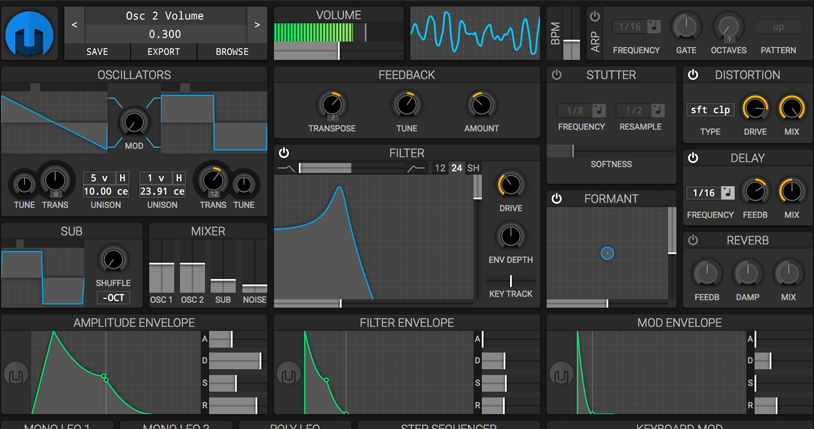Toggle the Filter power button
Viewport: 814px width, 429px height.
[x=284, y=153]
